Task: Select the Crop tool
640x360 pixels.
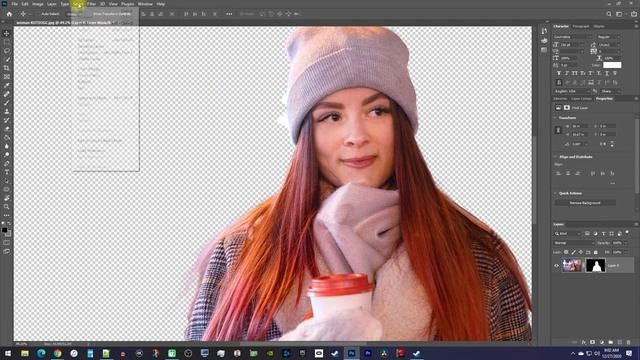Action: [x=7, y=68]
